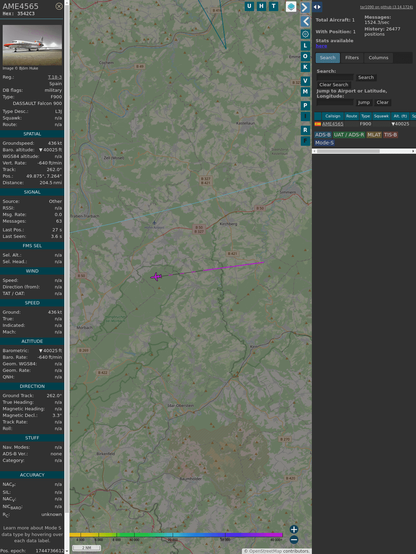
Task: Click the UAT / ADS-R legend chip
Action: (x=349, y=135)
